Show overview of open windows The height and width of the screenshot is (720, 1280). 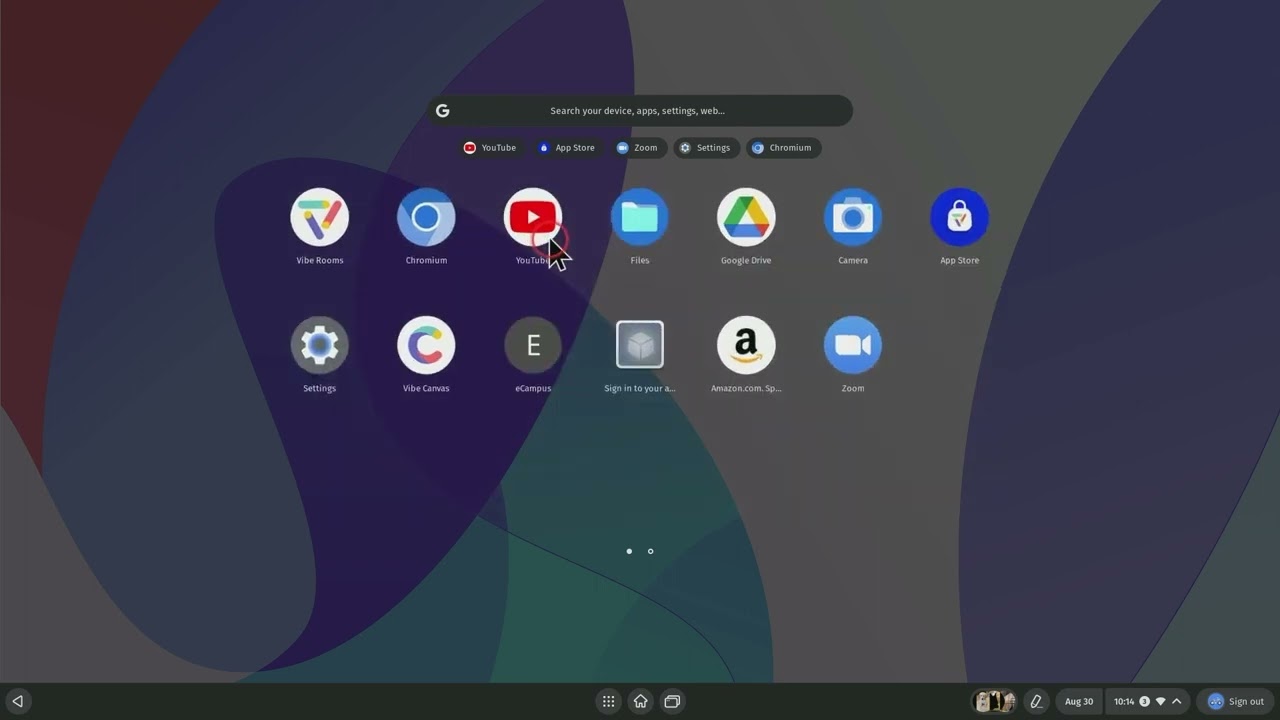(672, 701)
